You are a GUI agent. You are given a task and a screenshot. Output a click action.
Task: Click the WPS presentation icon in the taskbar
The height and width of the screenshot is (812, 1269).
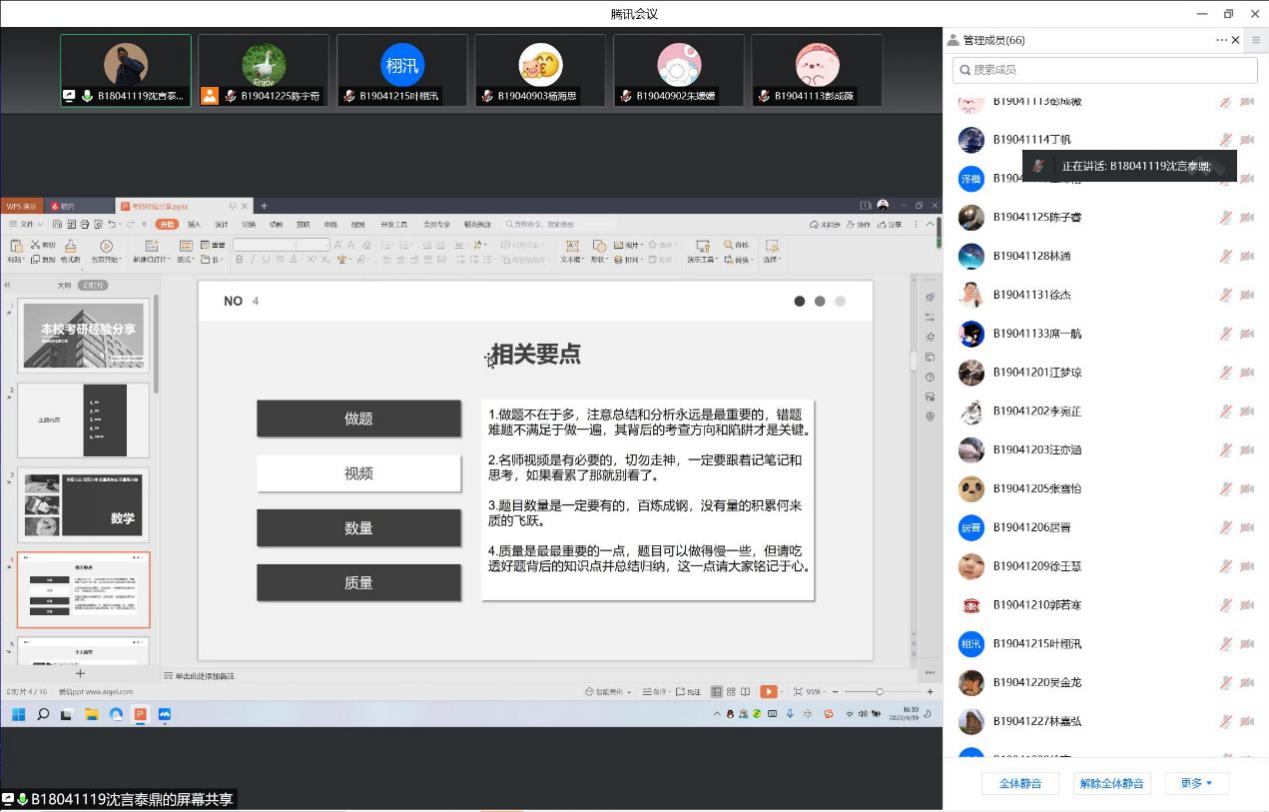pos(140,714)
